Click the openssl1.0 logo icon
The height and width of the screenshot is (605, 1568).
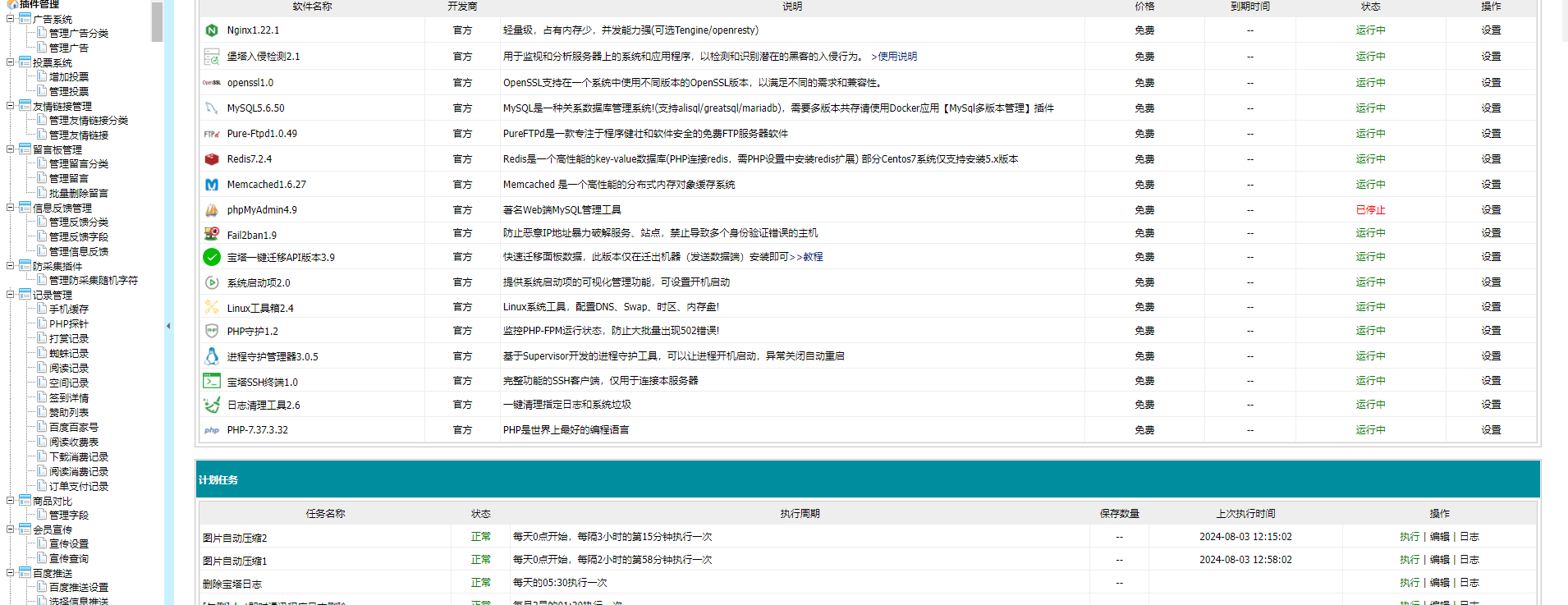(211, 83)
